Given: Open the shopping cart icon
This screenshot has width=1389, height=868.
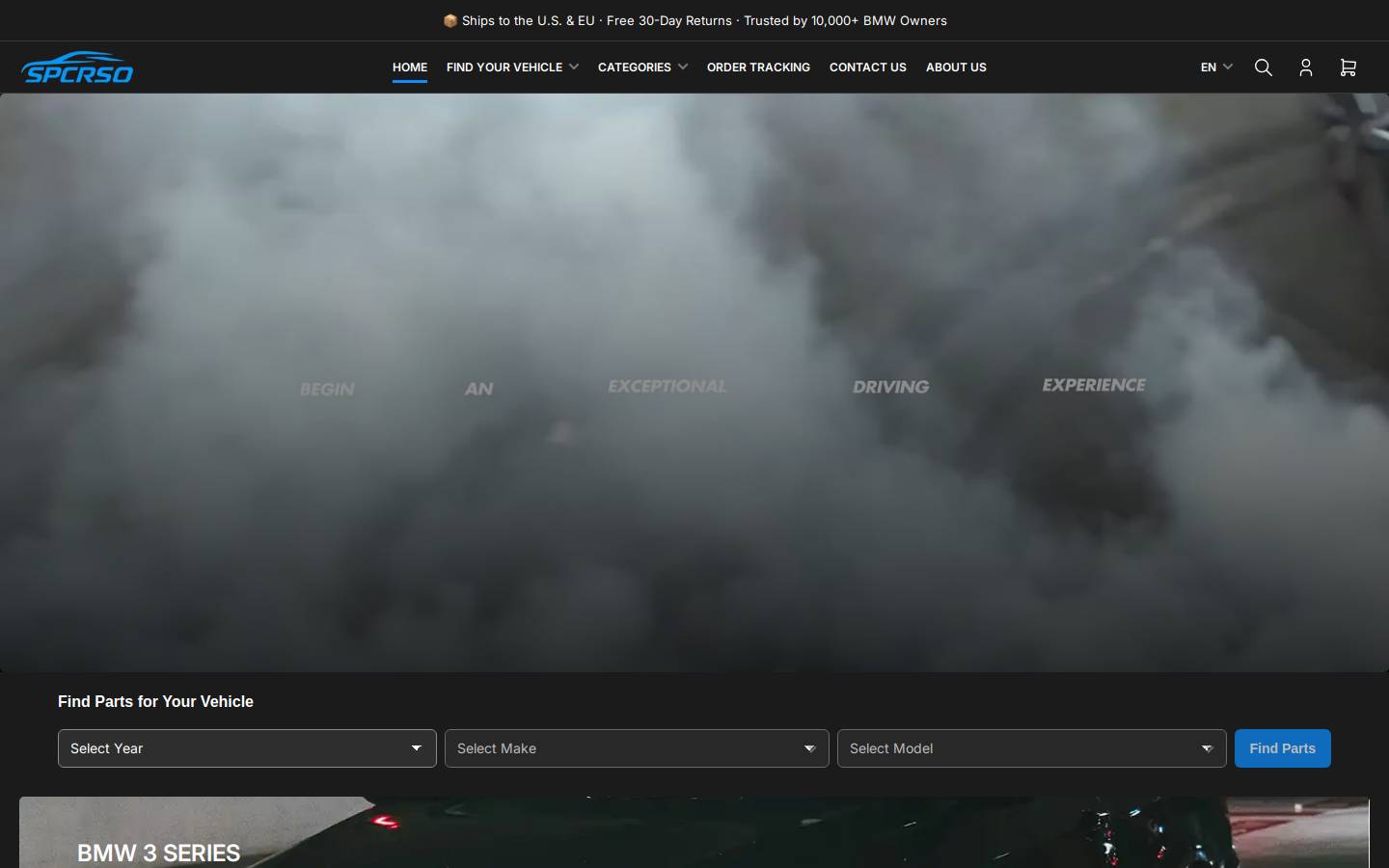Looking at the screenshot, I should tap(1348, 68).
